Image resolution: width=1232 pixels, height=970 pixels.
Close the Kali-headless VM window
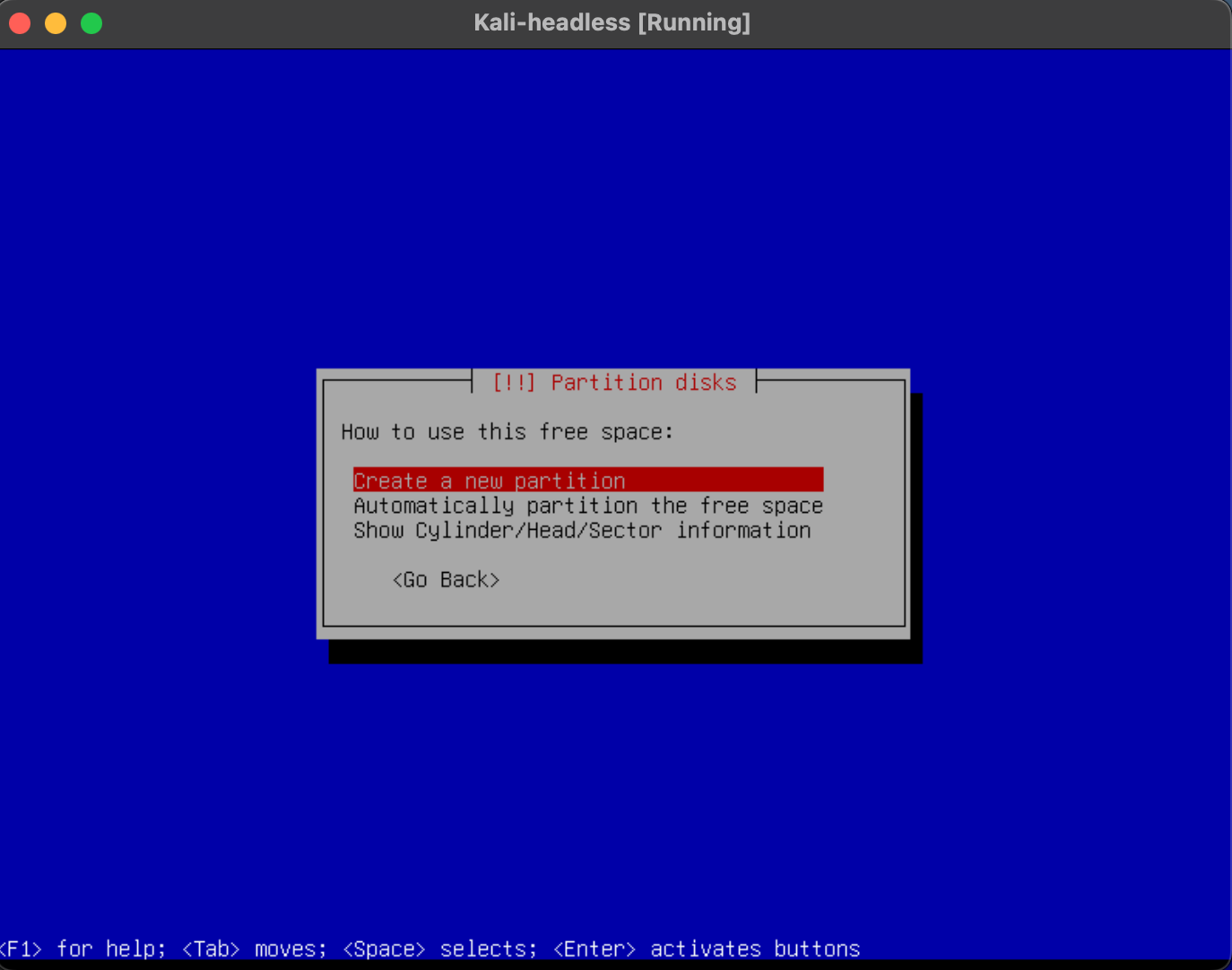(20, 23)
